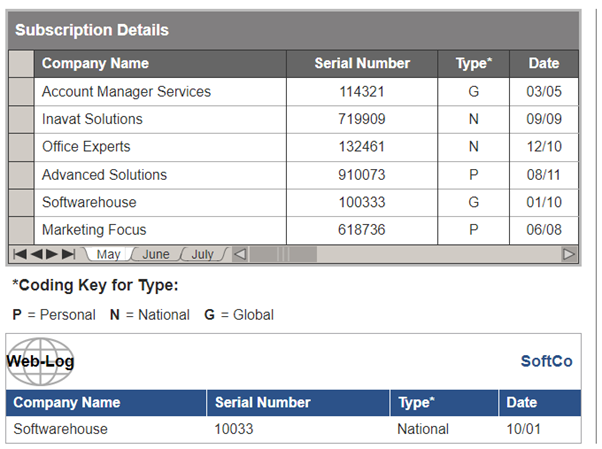Click next sheet navigation arrow
Viewport: 602px width, 449px height.
click(52, 254)
